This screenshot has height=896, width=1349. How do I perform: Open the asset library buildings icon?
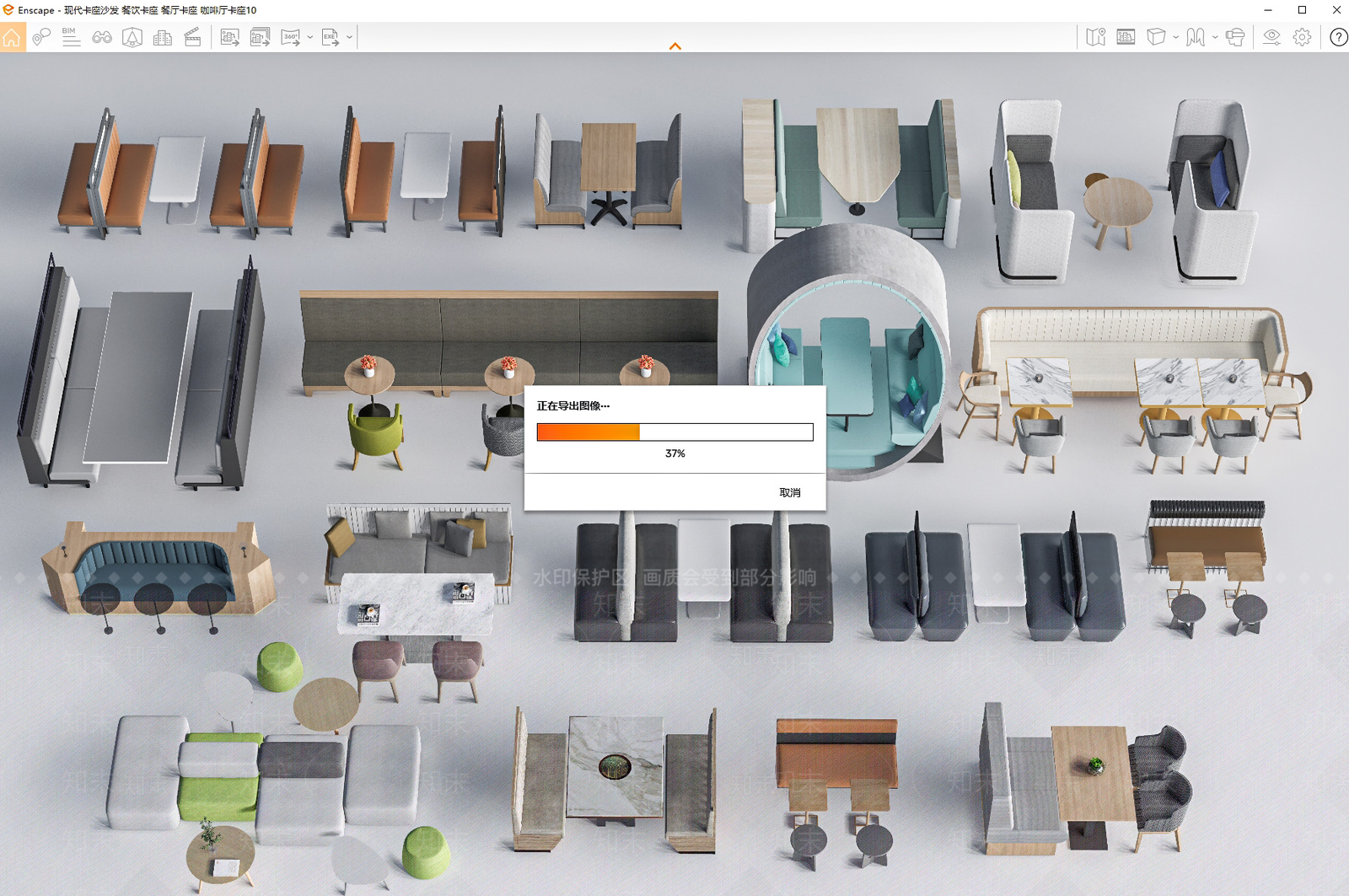click(163, 37)
